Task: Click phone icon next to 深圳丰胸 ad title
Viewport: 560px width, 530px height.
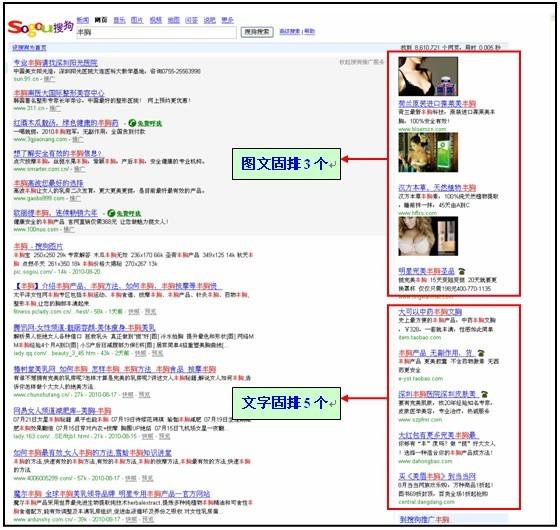Action: tap(485, 394)
